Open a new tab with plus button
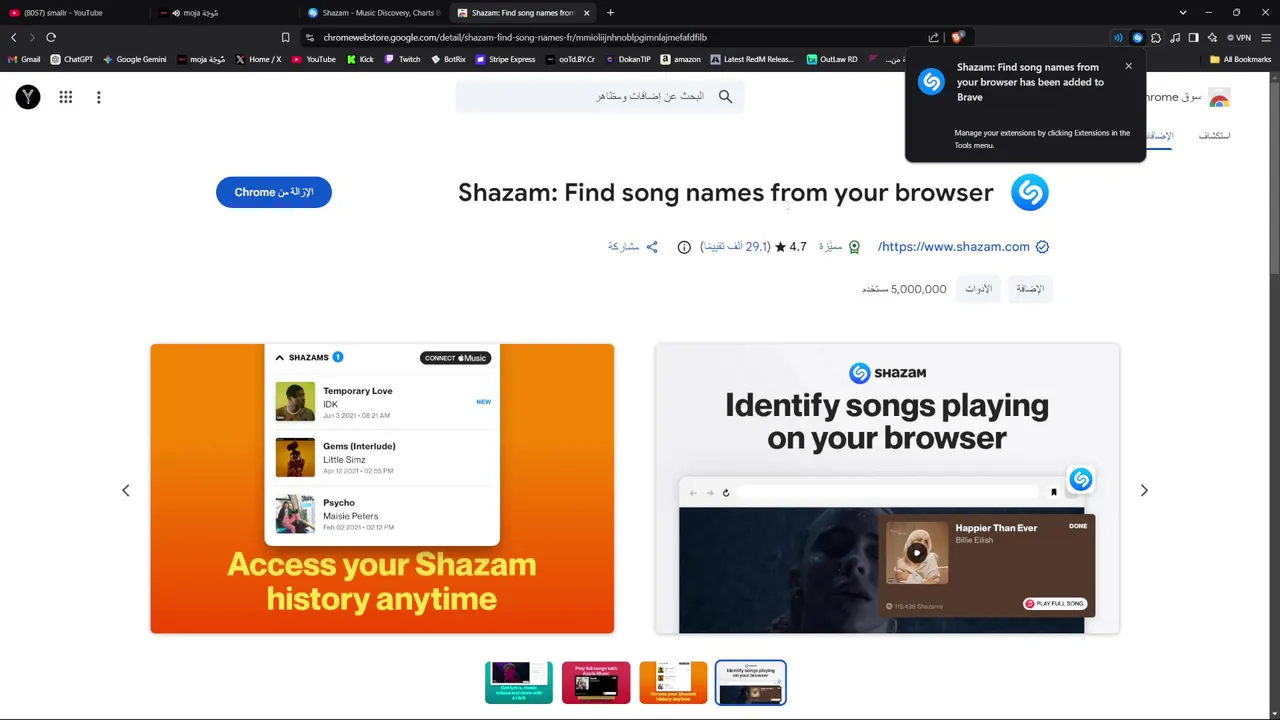This screenshot has width=1280, height=720. pyautogui.click(x=610, y=13)
